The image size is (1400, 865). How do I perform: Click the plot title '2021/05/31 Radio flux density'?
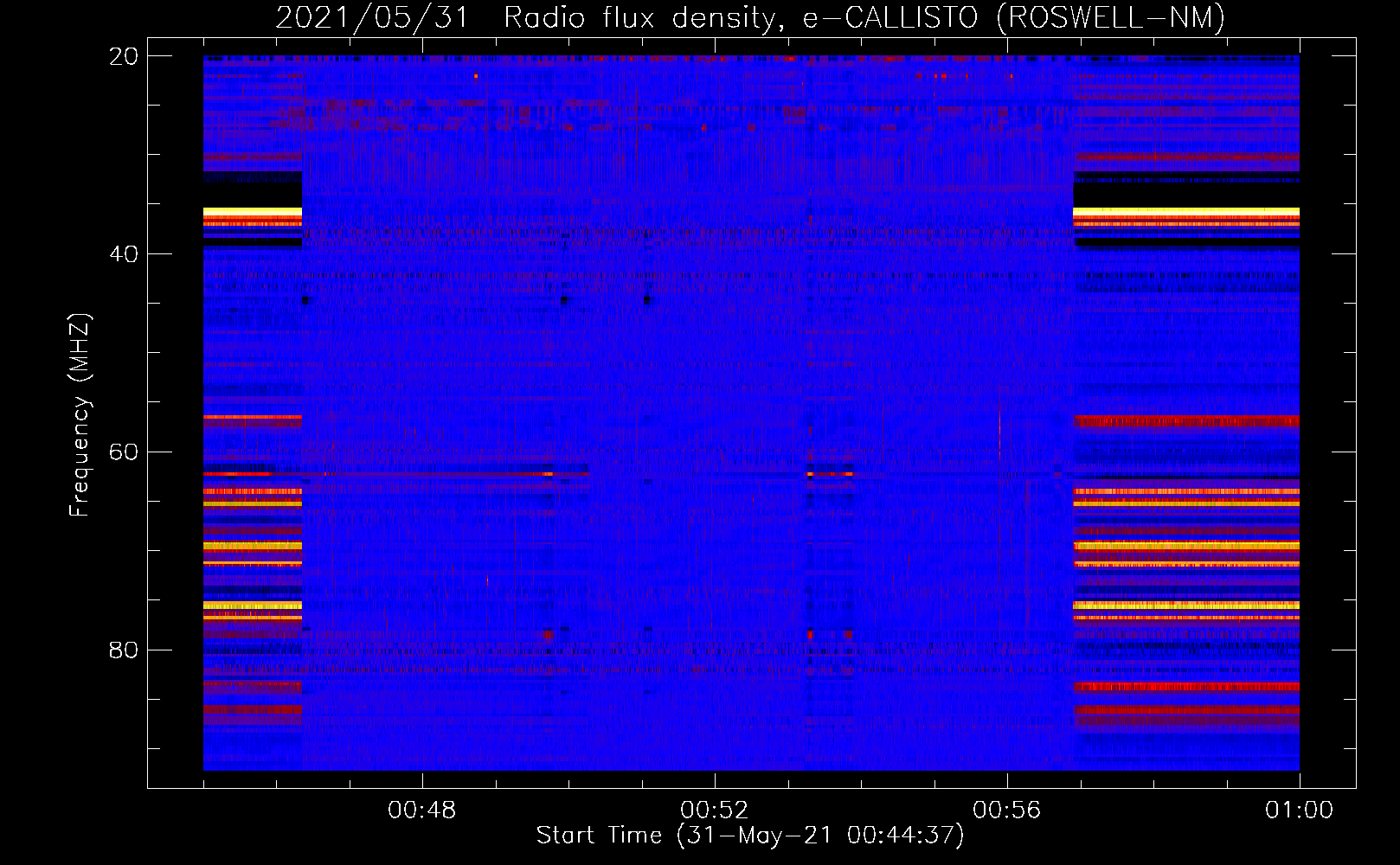coord(530,17)
